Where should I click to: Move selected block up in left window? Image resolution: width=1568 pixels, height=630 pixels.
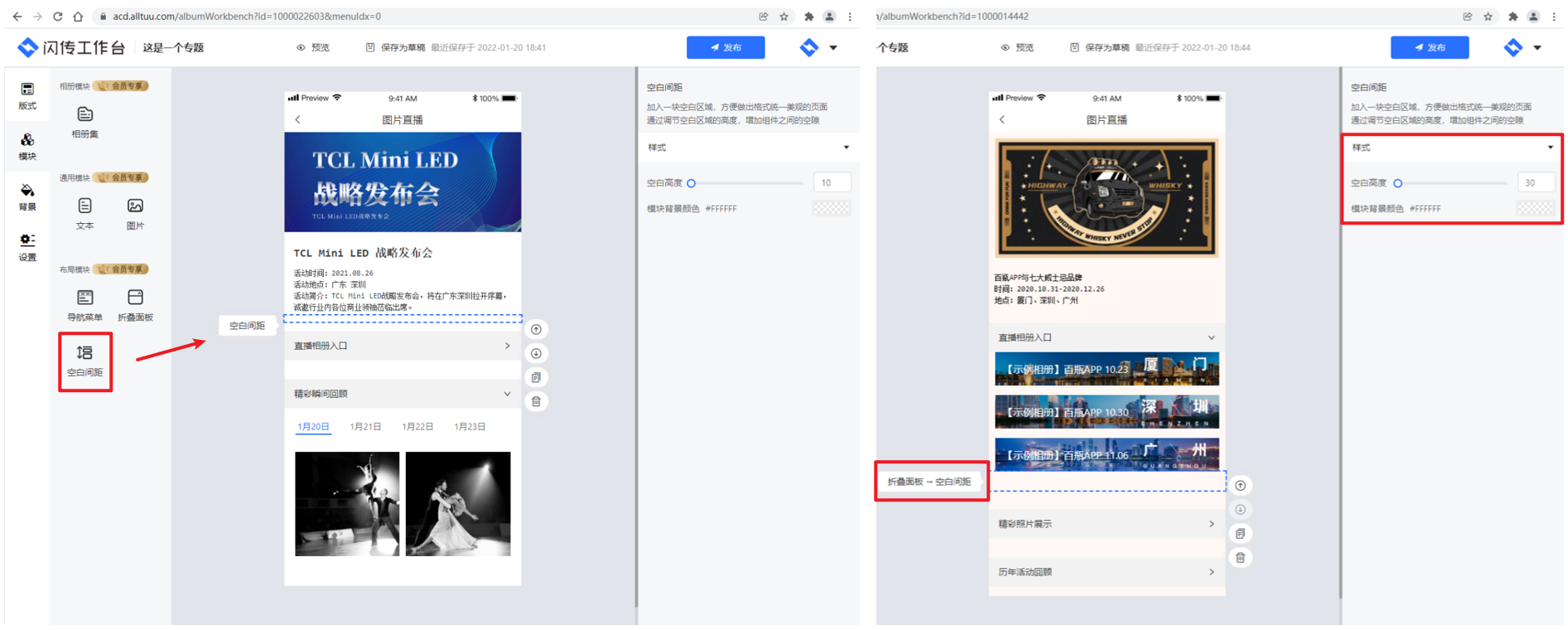coord(537,330)
